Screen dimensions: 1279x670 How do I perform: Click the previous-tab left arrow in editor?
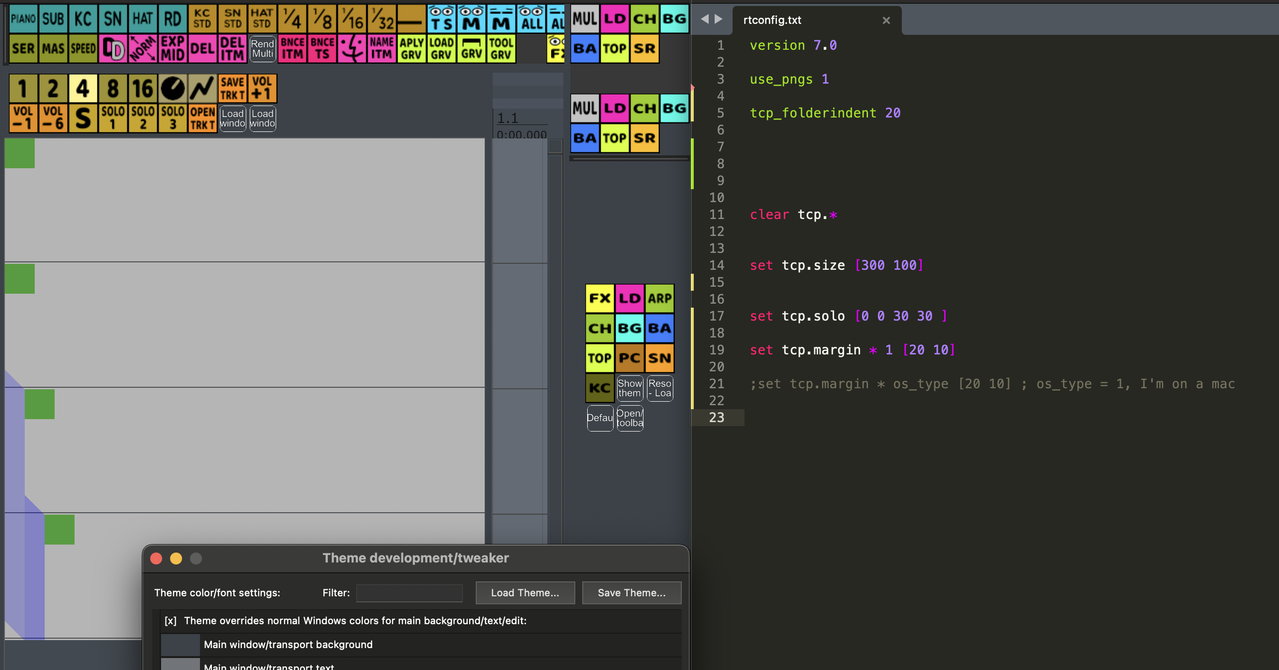click(x=704, y=19)
